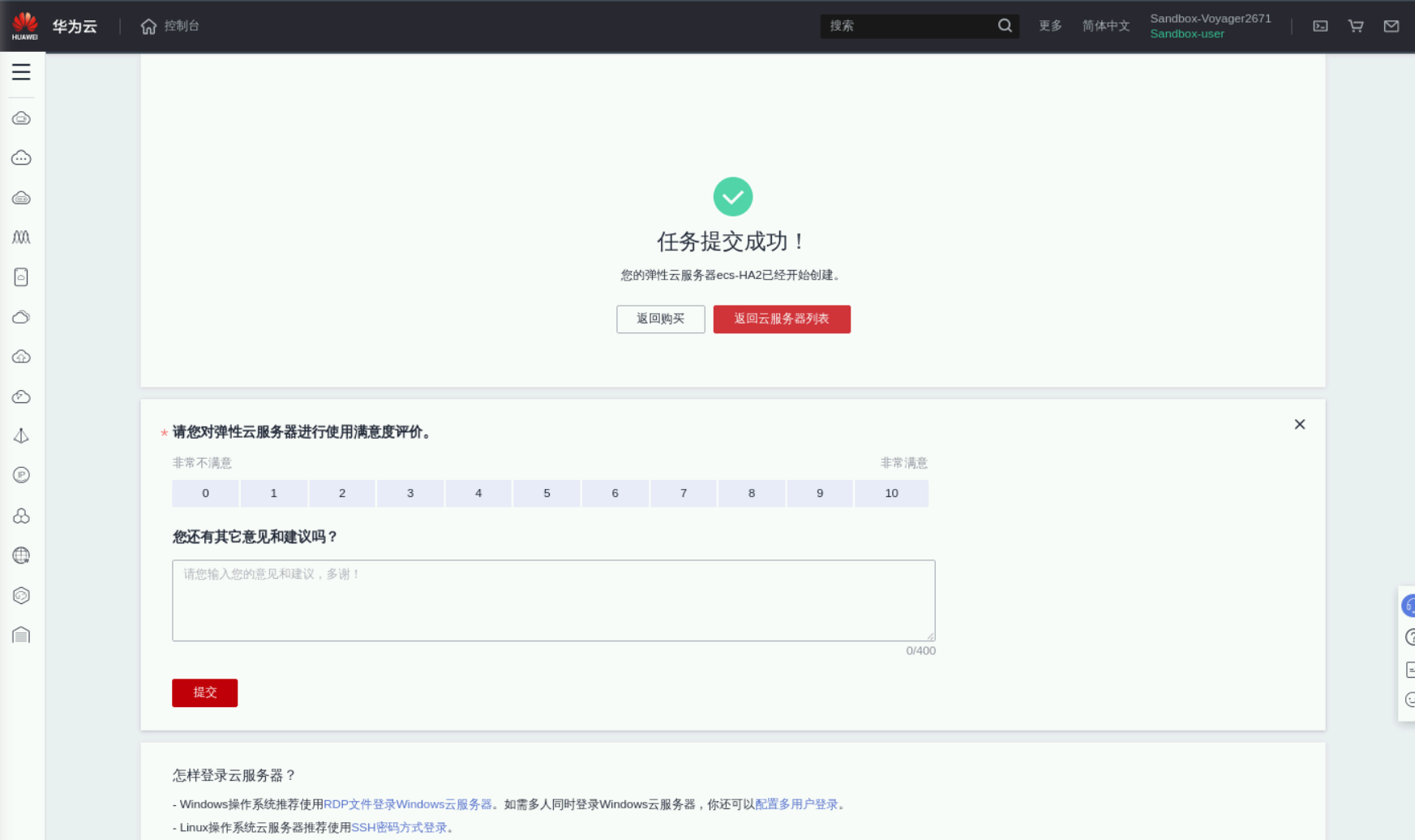Select satisfaction rating 2

[x=342, y=493]
